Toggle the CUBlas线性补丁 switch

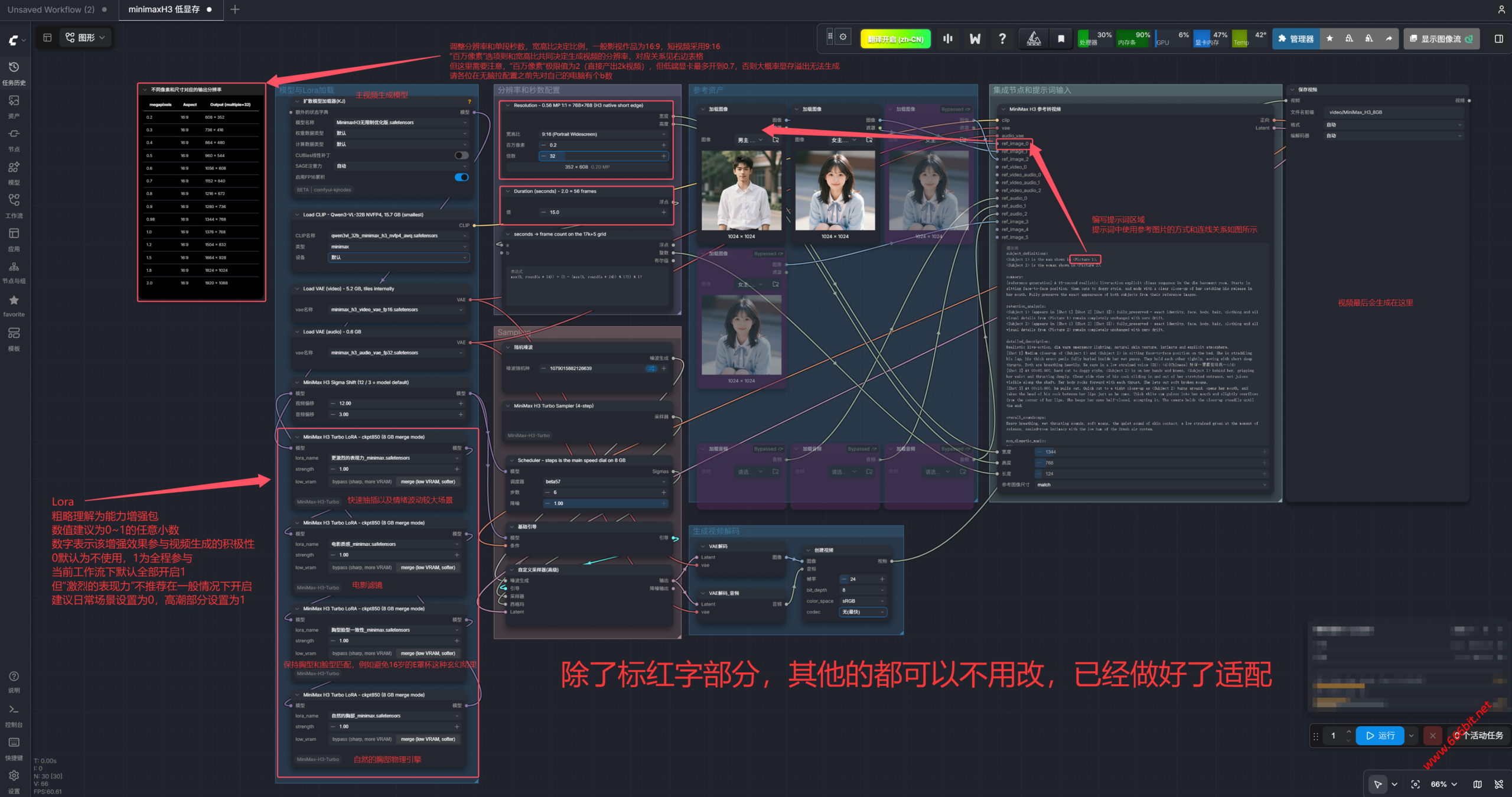pos(462,155)
